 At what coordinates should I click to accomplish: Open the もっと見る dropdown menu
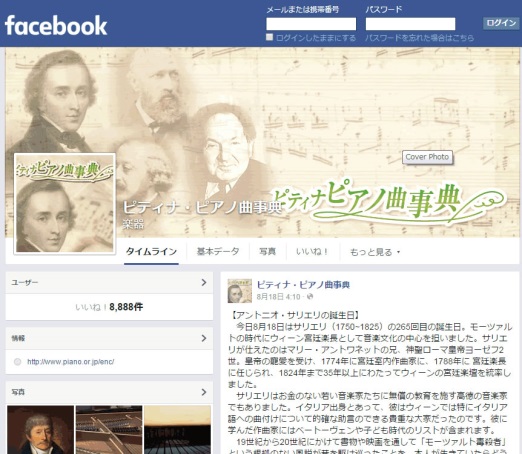tap(374, 252)
